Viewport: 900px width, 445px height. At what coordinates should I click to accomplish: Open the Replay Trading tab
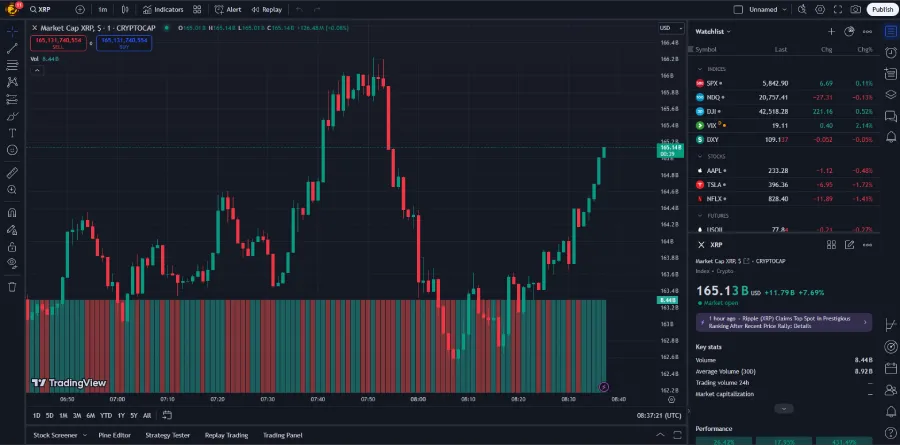coord(226,435)
